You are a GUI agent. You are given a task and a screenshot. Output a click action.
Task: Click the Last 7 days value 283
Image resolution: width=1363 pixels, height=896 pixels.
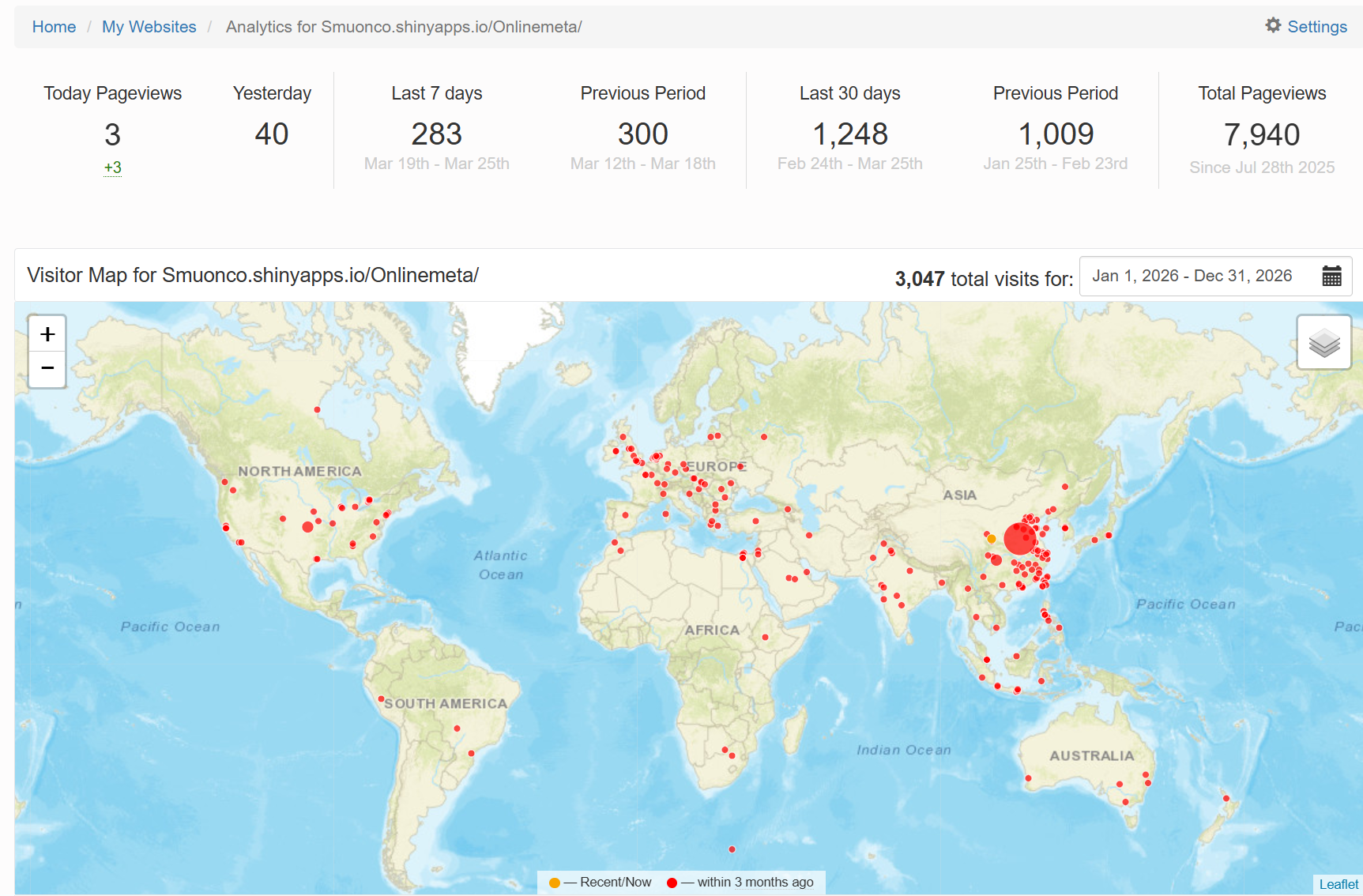[436, 134]
